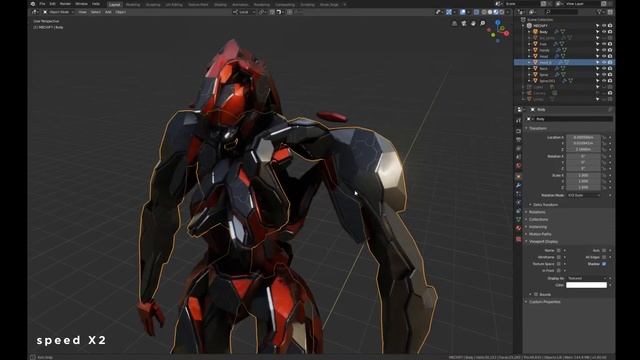Viewport: 640px width, 360px height.
Task: Enable the Wireframe display checkbox
Action: tap(559, 257)
